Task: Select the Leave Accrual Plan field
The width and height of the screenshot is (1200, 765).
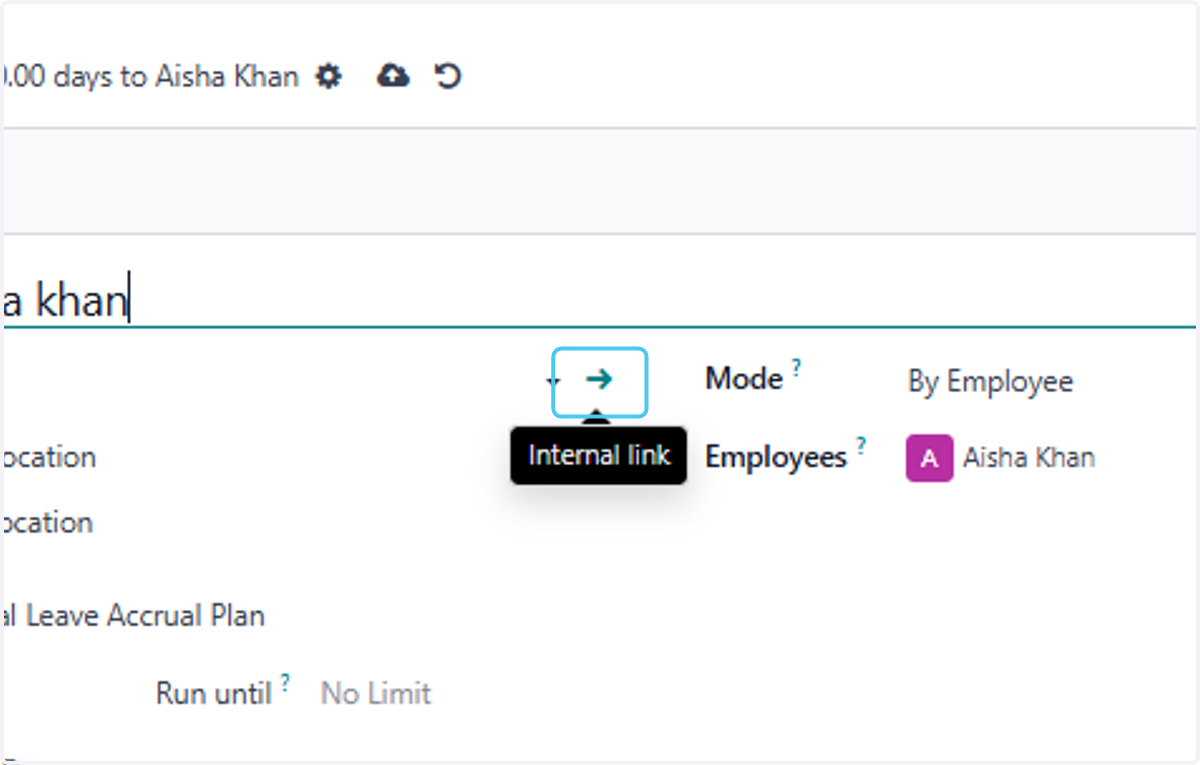Action: click(x=135, y=616)
